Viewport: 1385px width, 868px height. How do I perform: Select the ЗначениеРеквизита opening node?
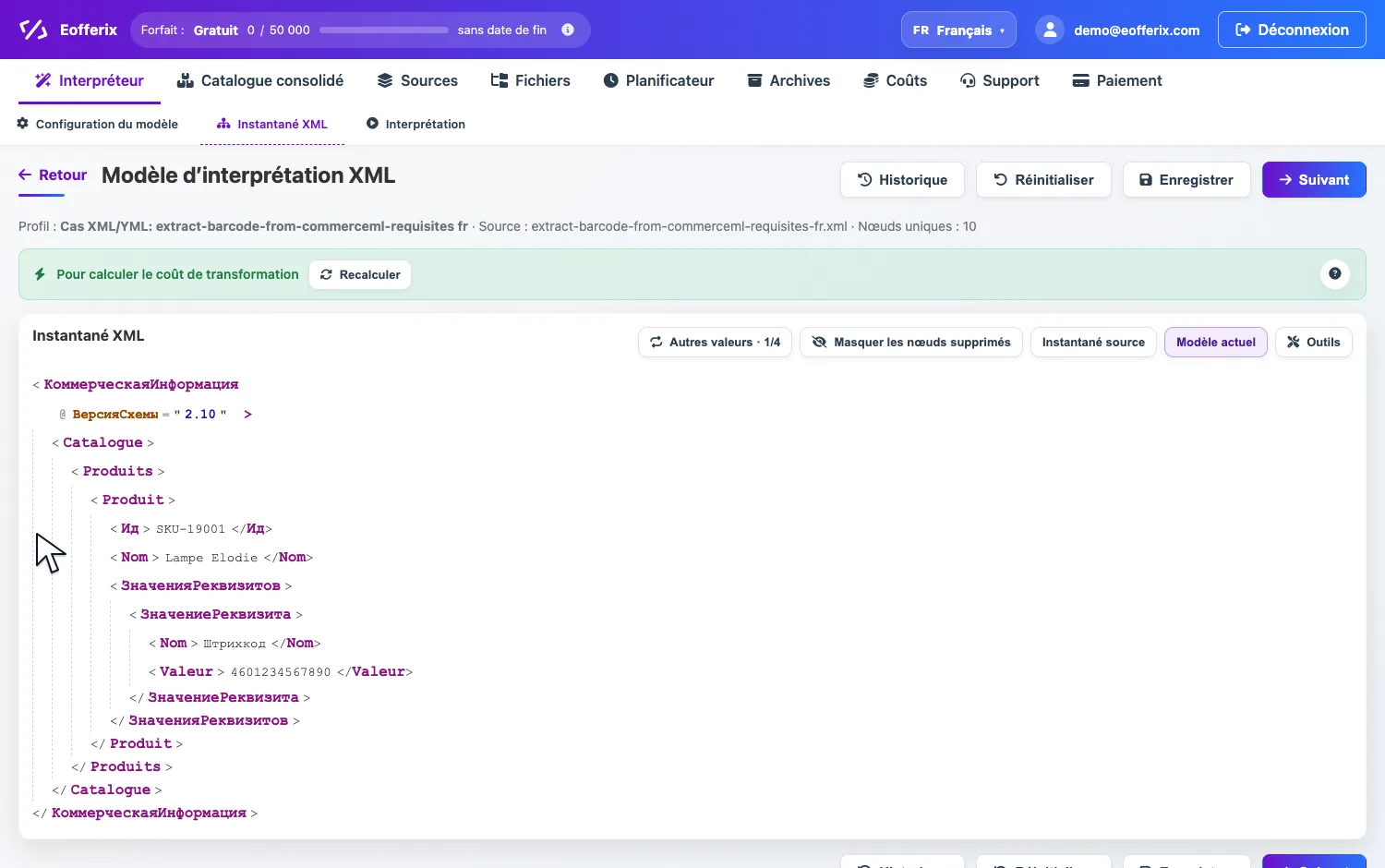point(216,614)
